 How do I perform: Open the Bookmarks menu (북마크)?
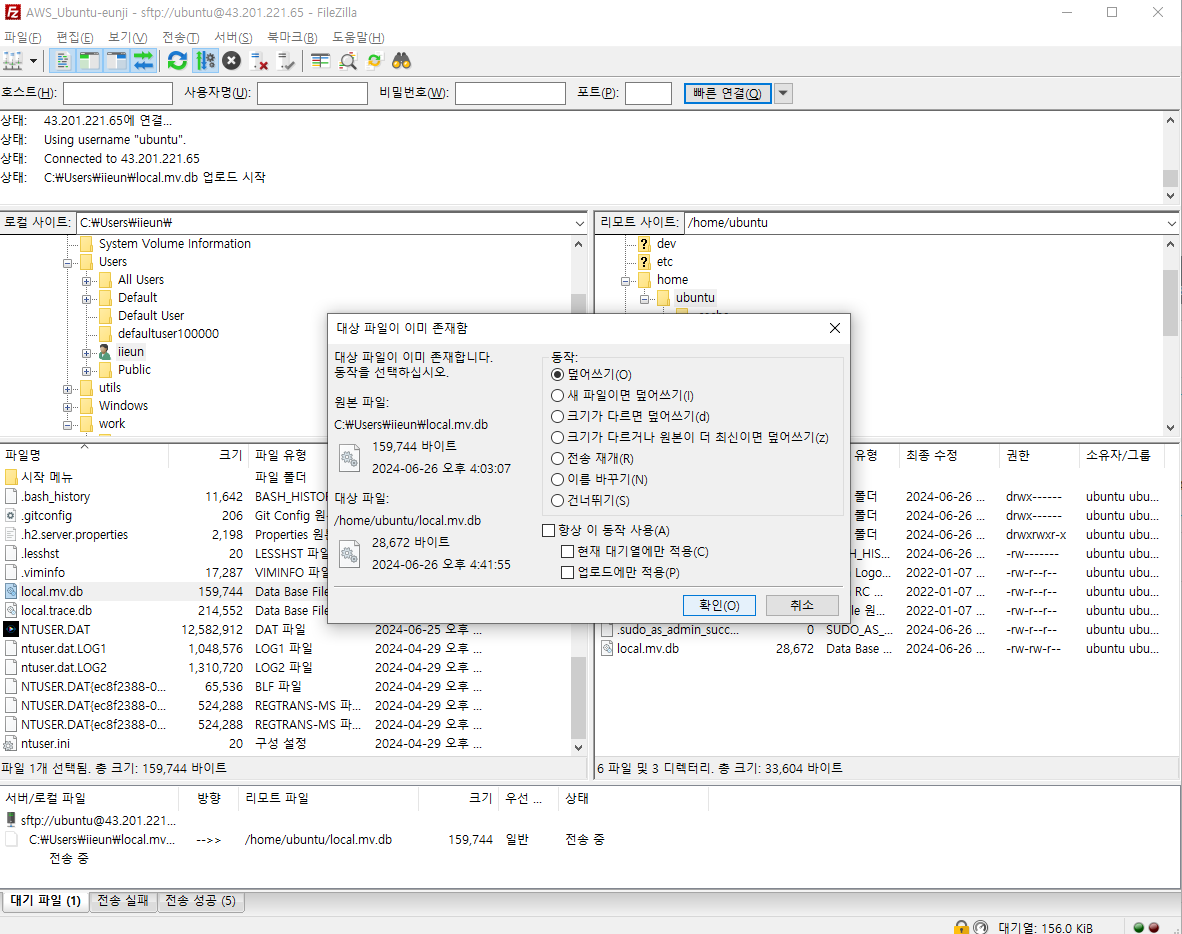point(292,38)
